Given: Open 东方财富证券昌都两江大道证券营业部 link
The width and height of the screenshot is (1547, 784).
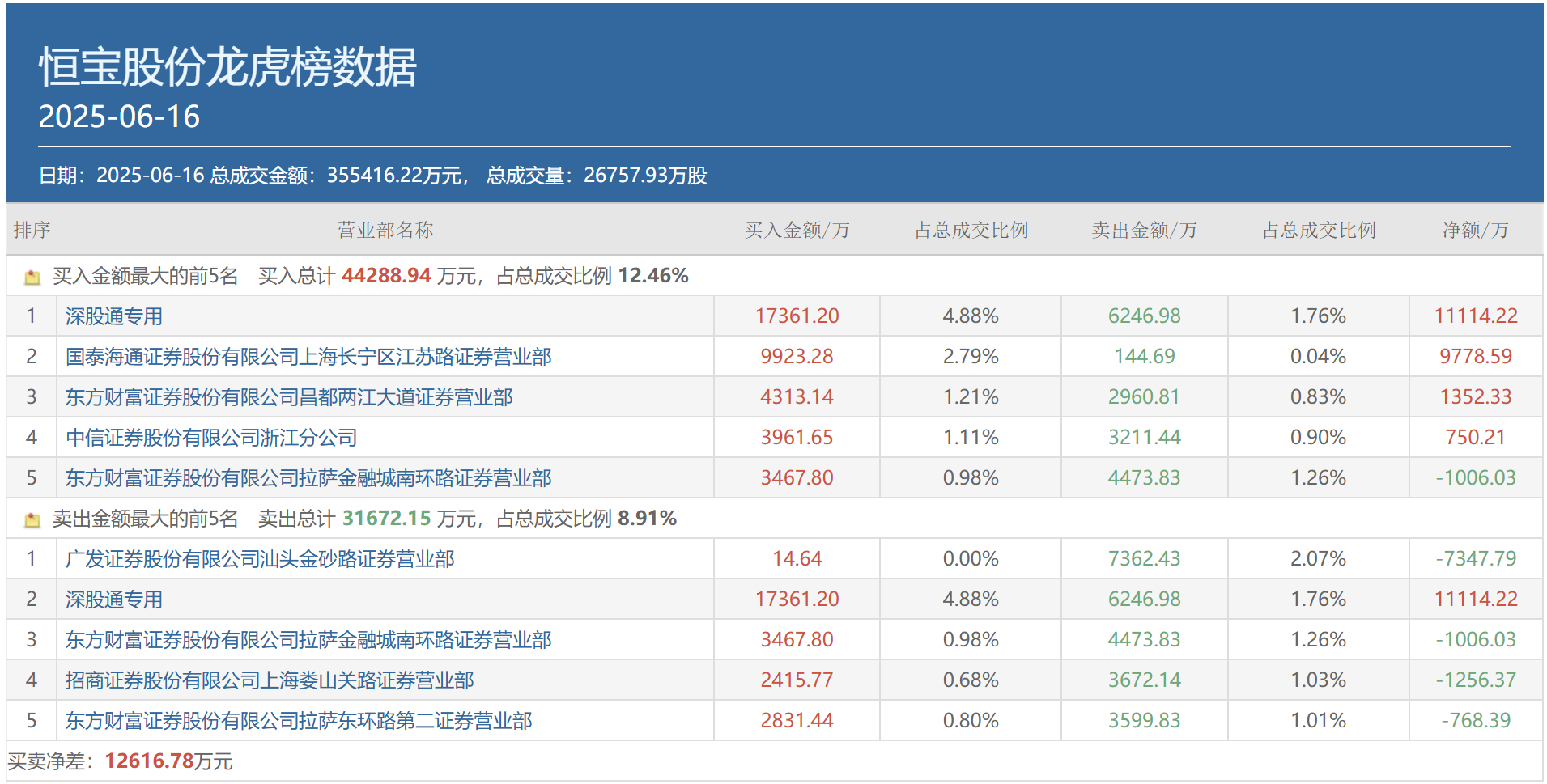Looking at the screenshot, I should click(x=288, y=397).
